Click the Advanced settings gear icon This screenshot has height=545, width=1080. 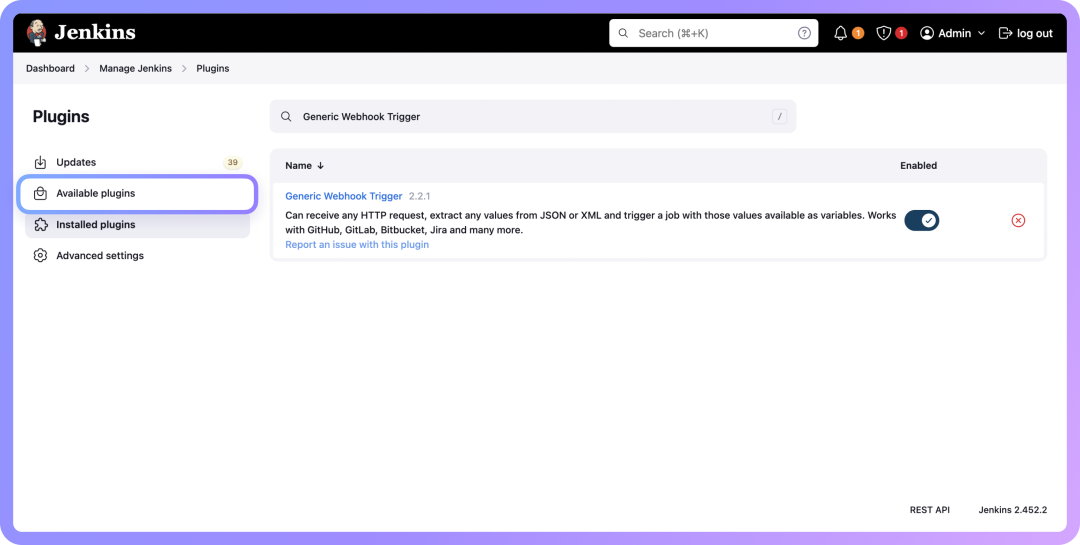pyautogui.click(x=41, y=256)
